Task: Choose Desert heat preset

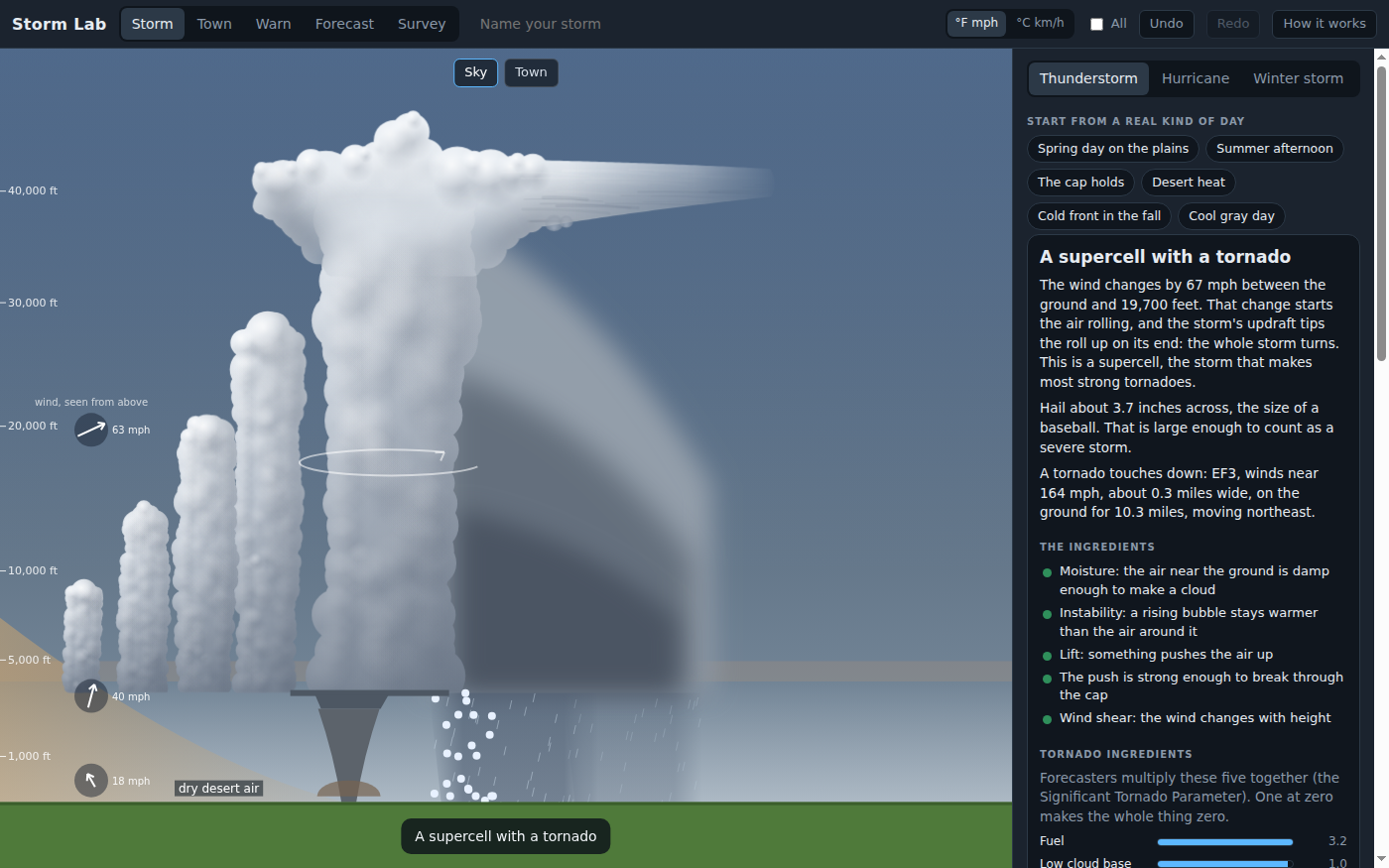Action: coord(1189,183)
